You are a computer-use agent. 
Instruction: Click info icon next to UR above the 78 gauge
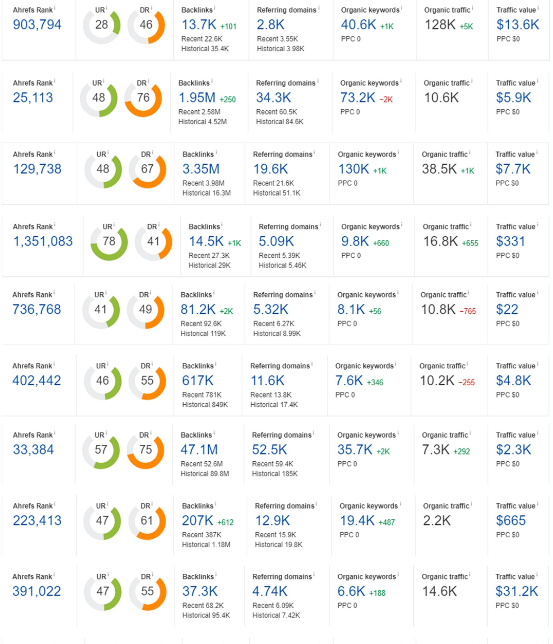(114, 225)
